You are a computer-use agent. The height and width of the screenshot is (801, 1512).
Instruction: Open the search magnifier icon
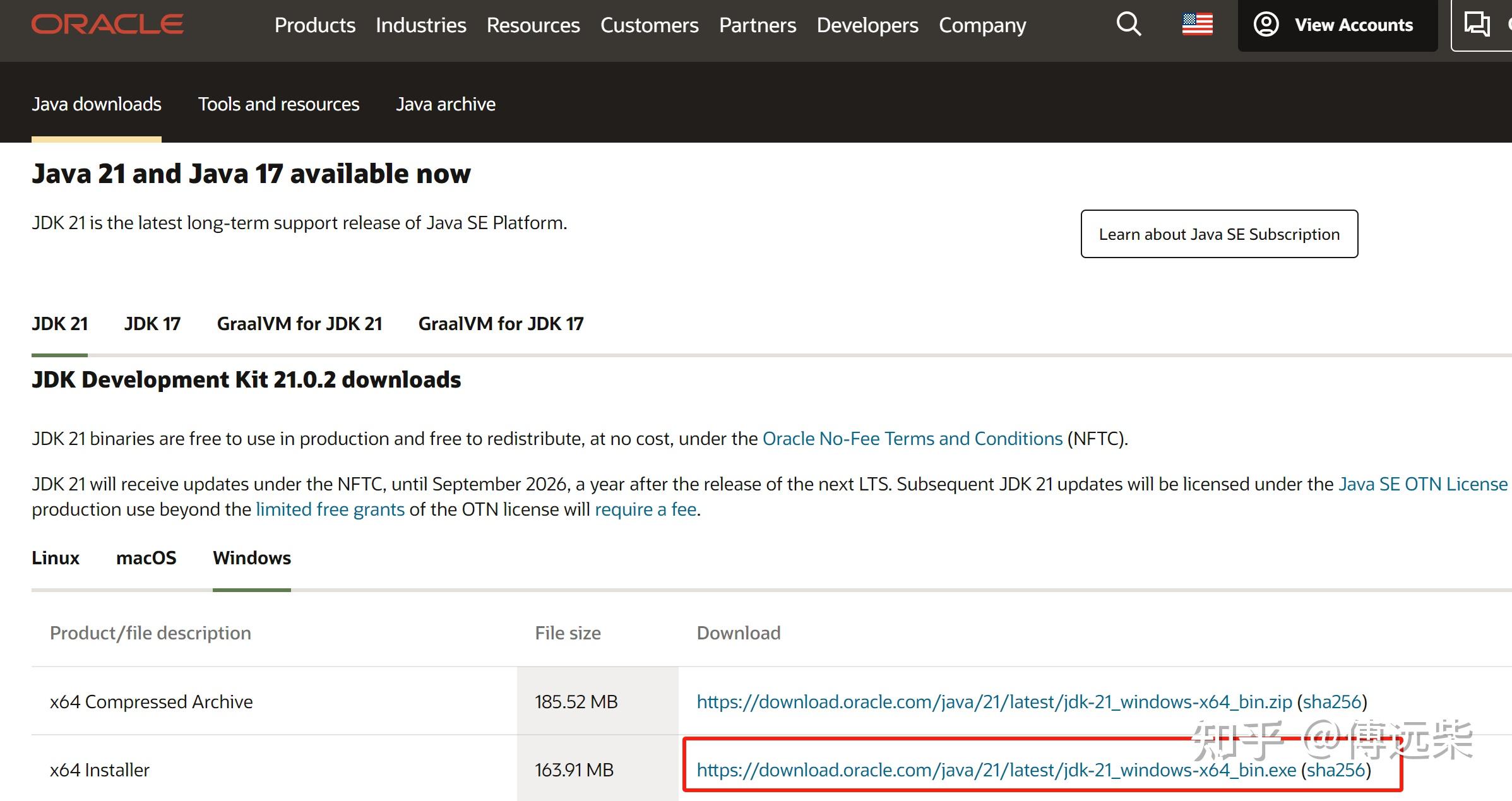[x=1129, y=25]
